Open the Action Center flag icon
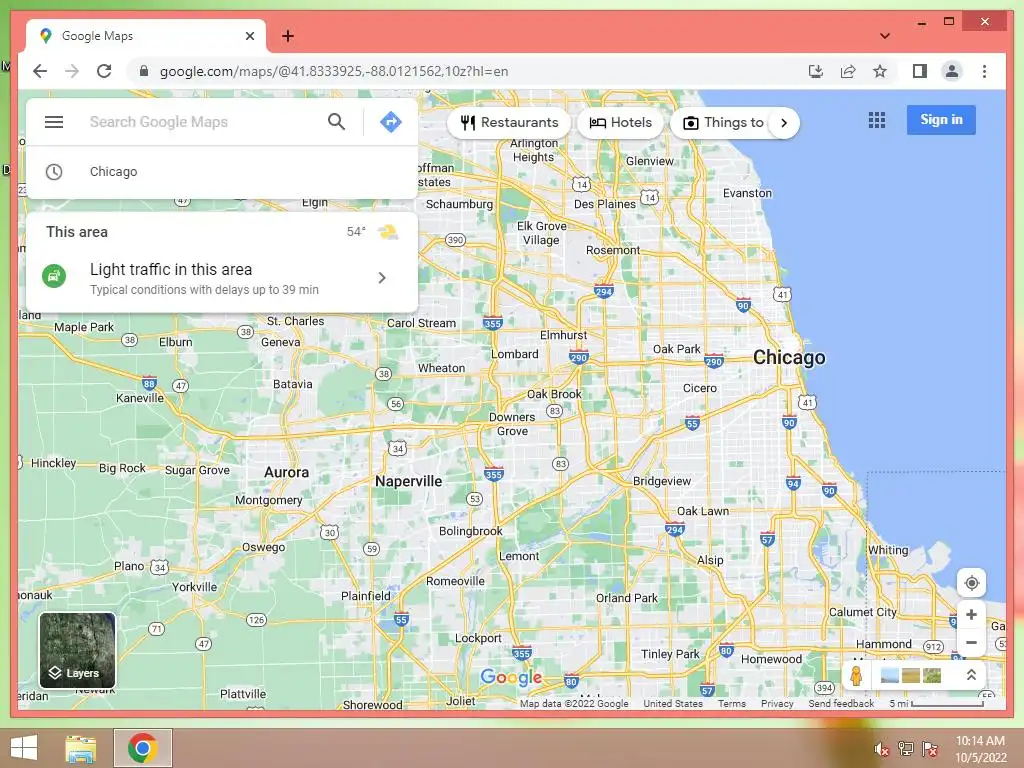The image size is (1024, 768). click(929, 749)
